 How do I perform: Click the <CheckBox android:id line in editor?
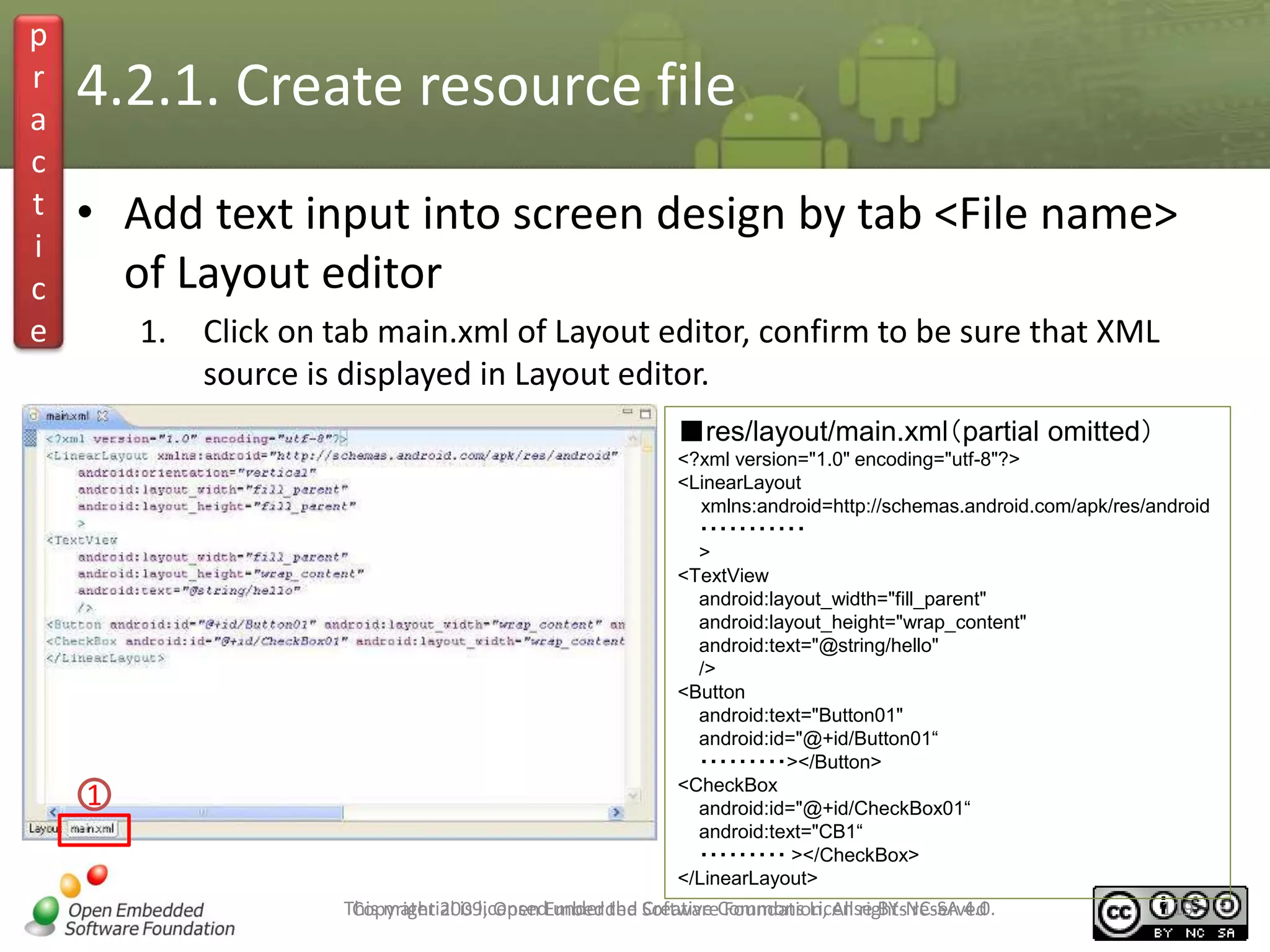335,641
